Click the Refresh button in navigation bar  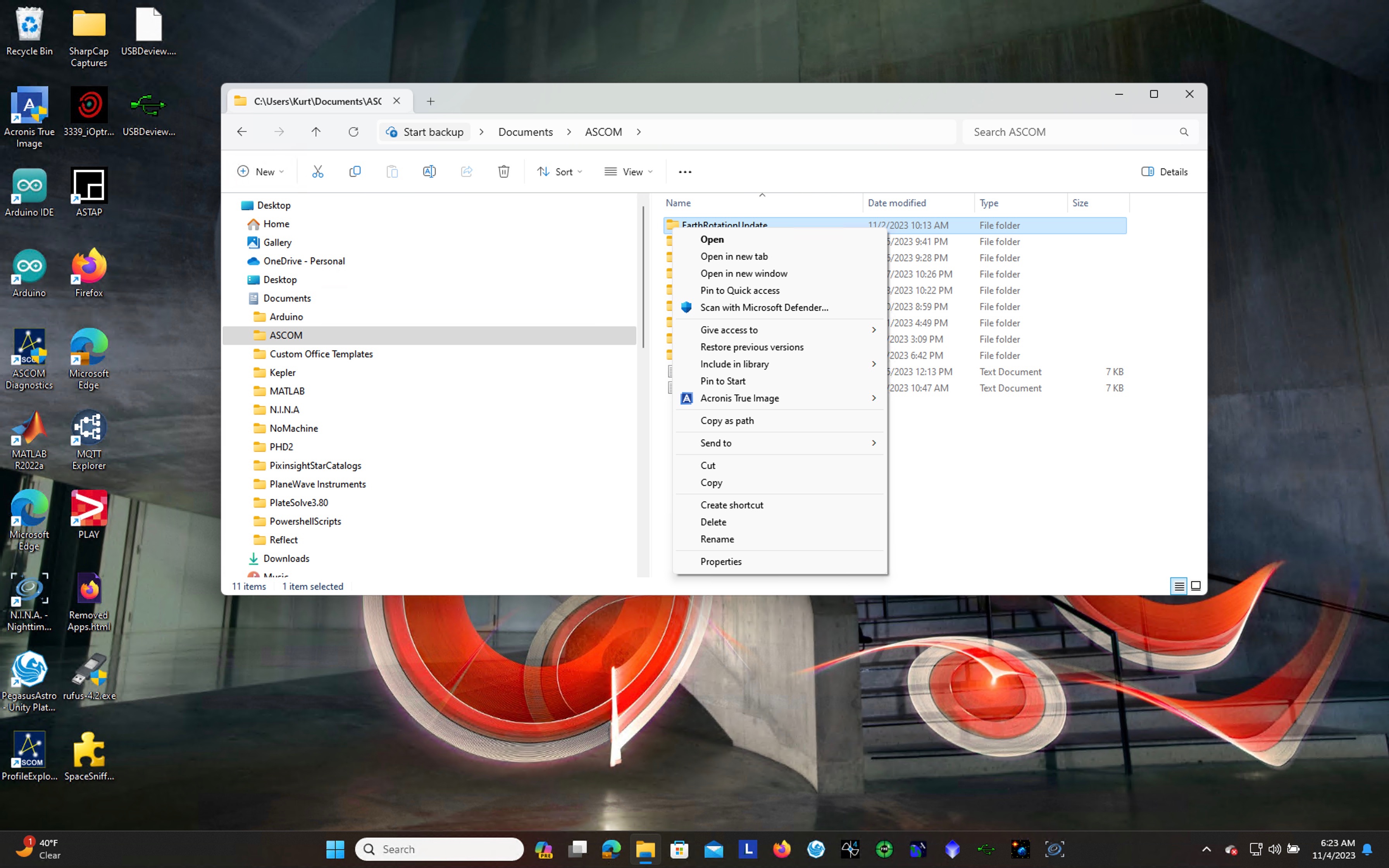click(x=353, y=132)
